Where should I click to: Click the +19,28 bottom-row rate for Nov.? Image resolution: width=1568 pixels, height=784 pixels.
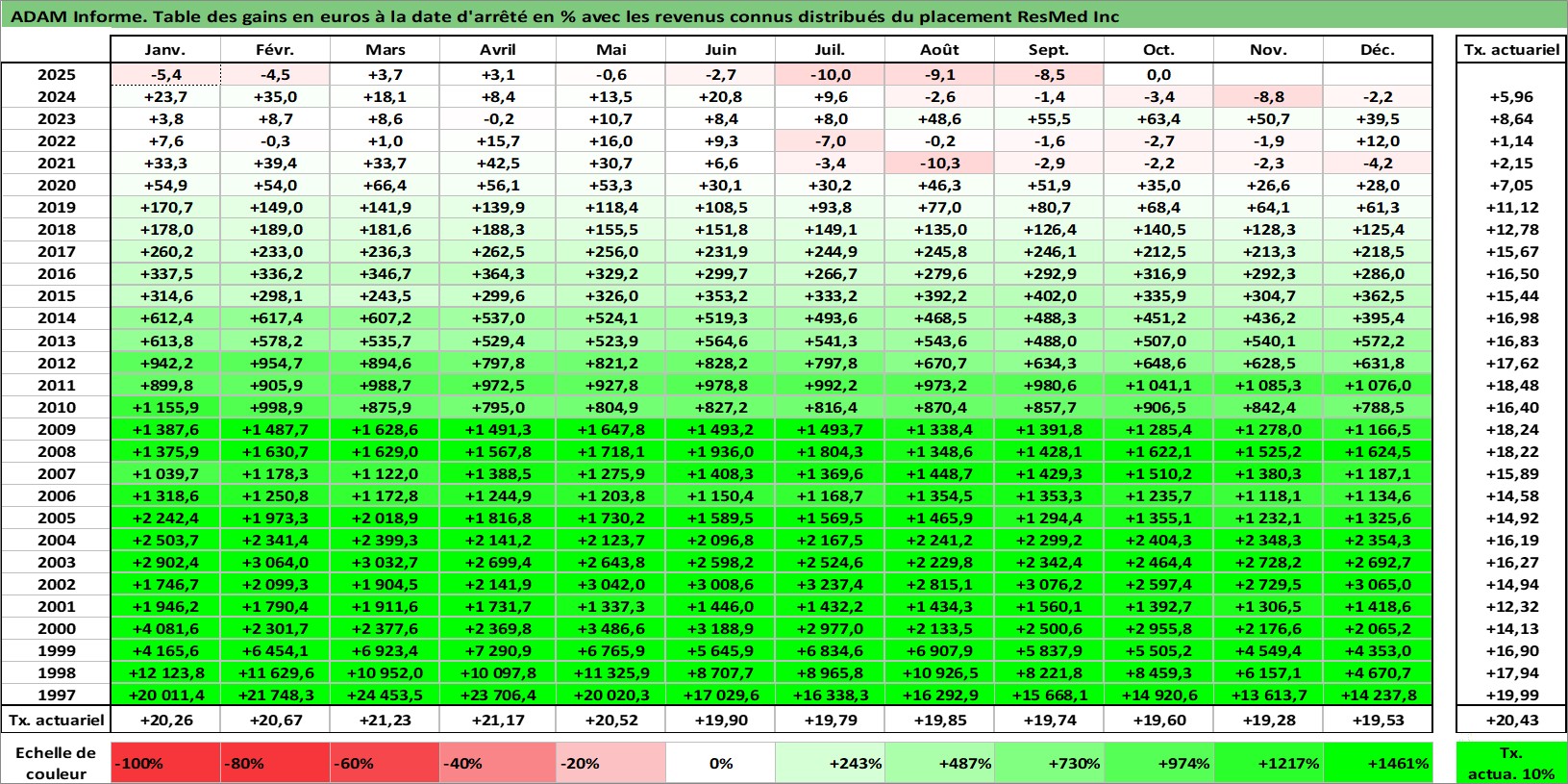pyautogui.click(x=1268, y=720)
